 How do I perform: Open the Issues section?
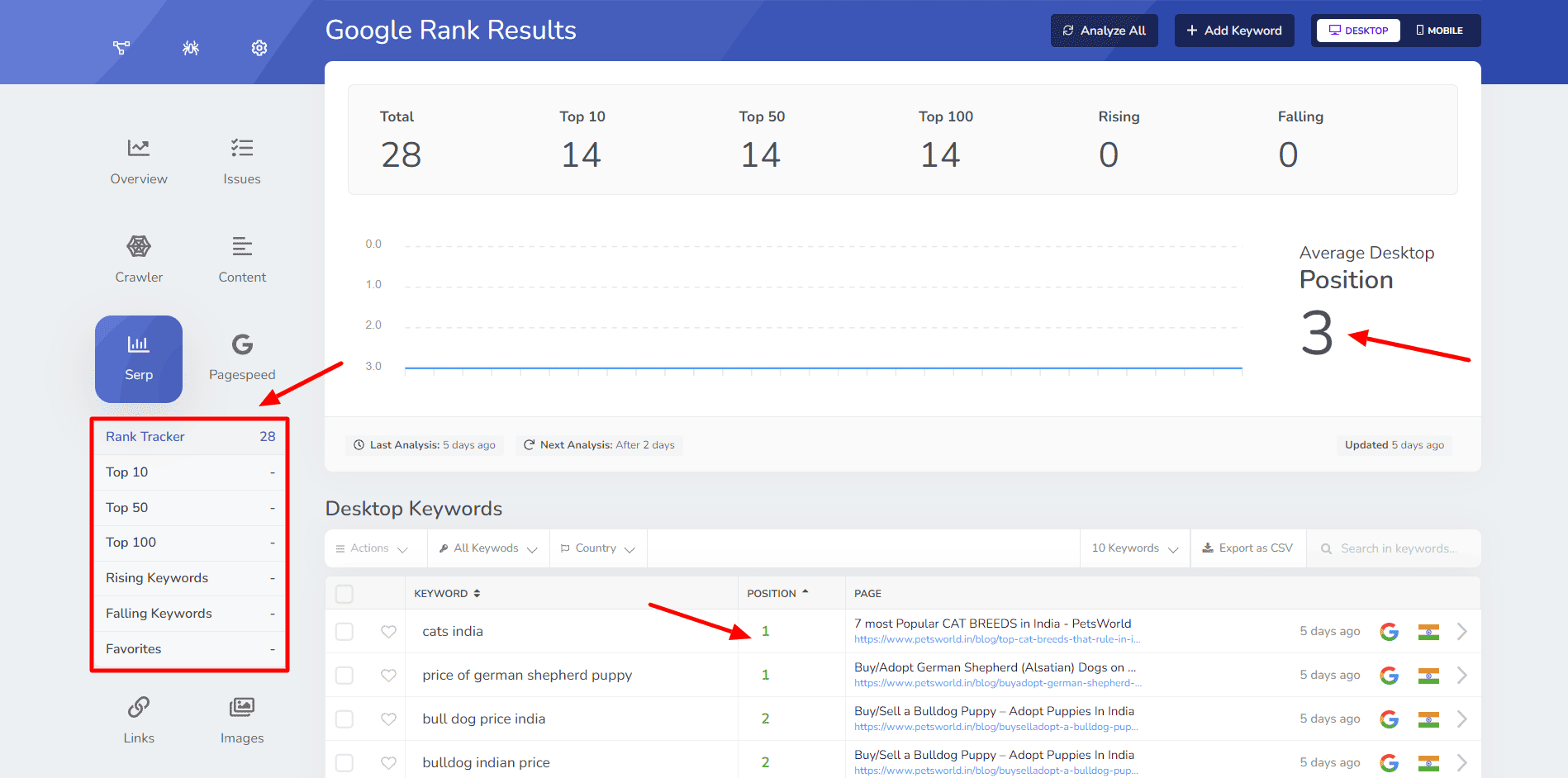point(242,162)
